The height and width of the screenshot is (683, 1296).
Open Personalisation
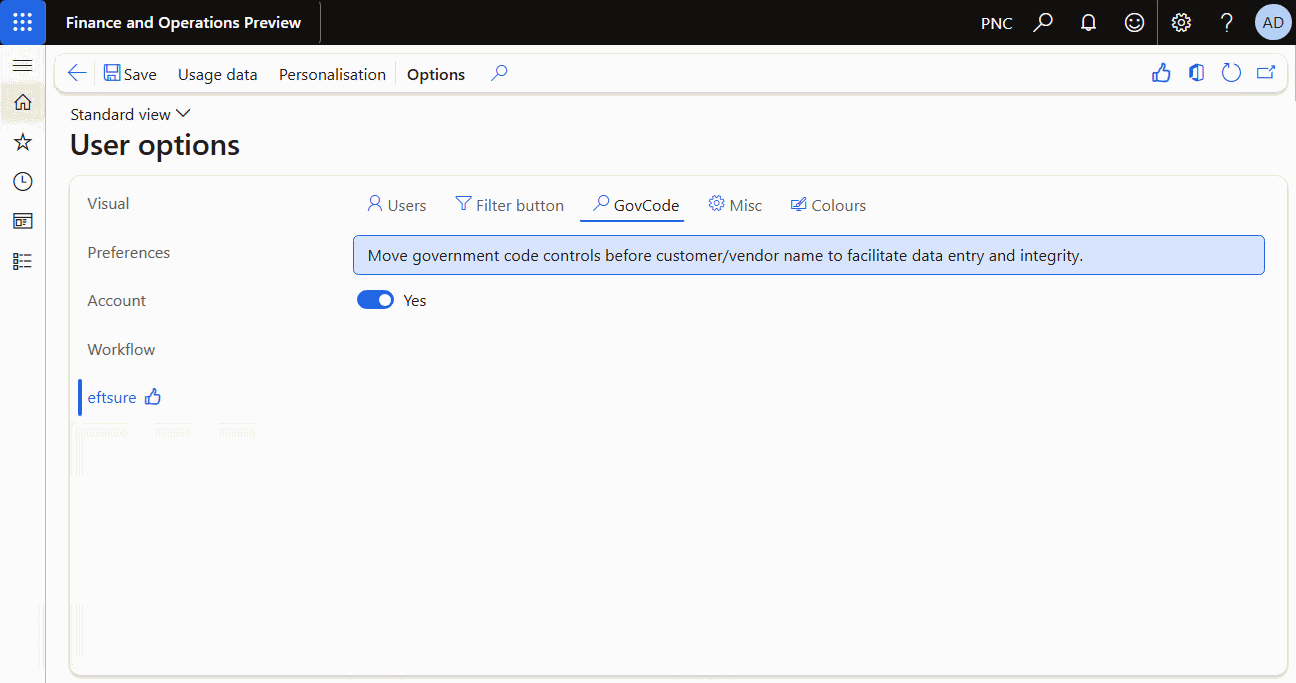[332, 74]
